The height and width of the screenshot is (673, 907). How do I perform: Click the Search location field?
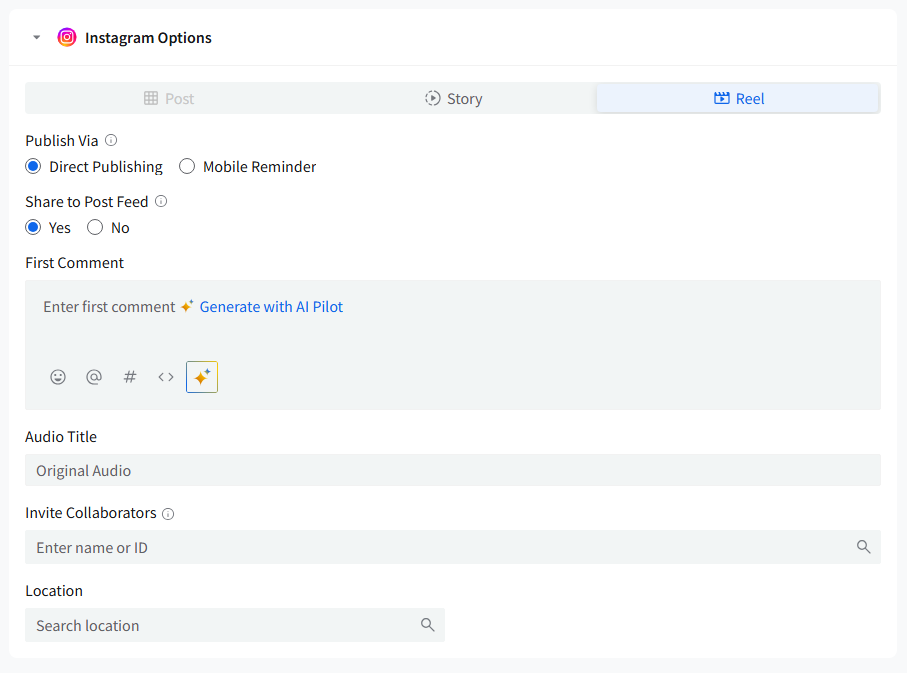(225, 625)
